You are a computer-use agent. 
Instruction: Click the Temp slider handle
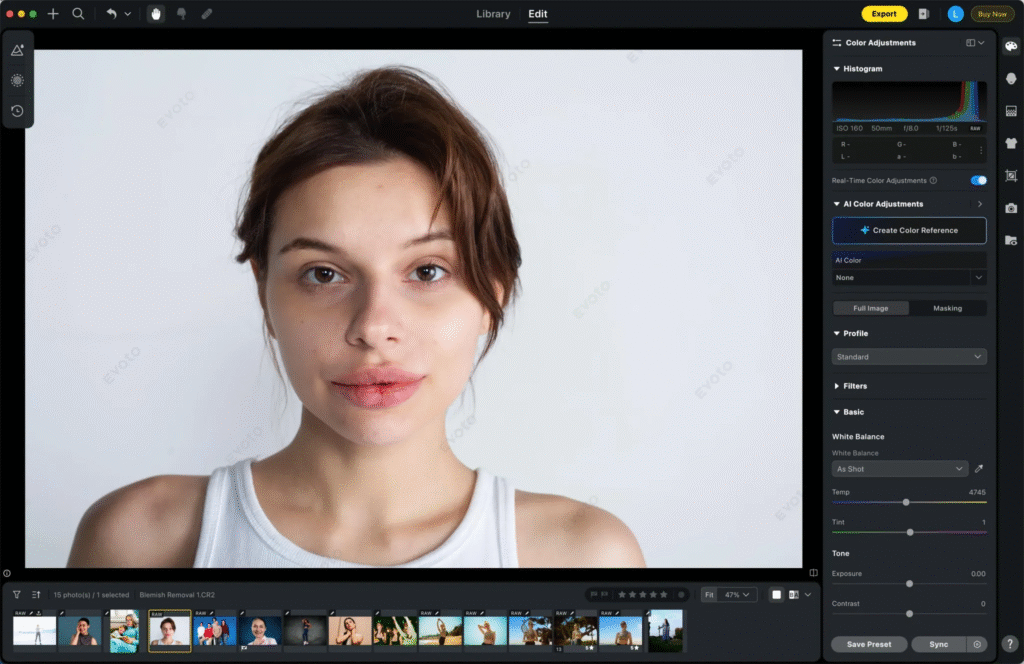tap(906, 502)
